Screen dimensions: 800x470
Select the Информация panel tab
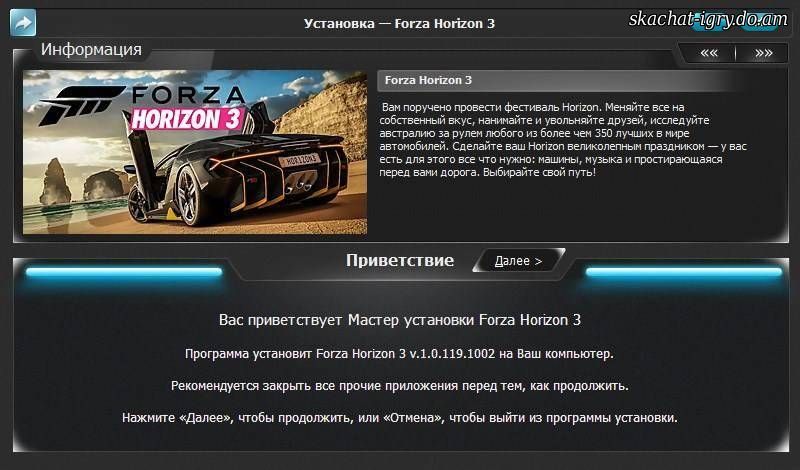tap(91, 50)
